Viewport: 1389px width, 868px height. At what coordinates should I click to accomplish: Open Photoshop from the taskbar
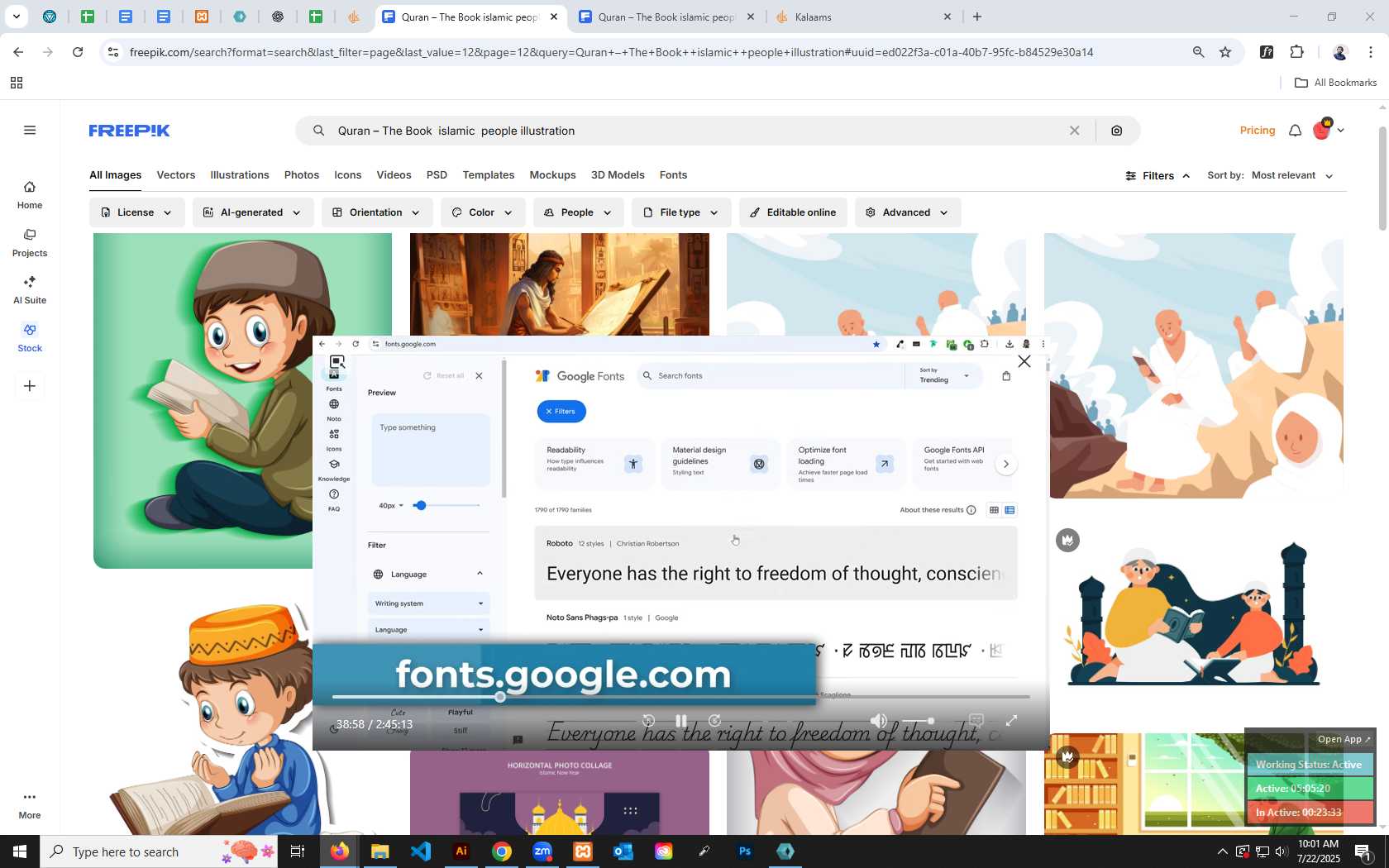(x=745, y=851)
